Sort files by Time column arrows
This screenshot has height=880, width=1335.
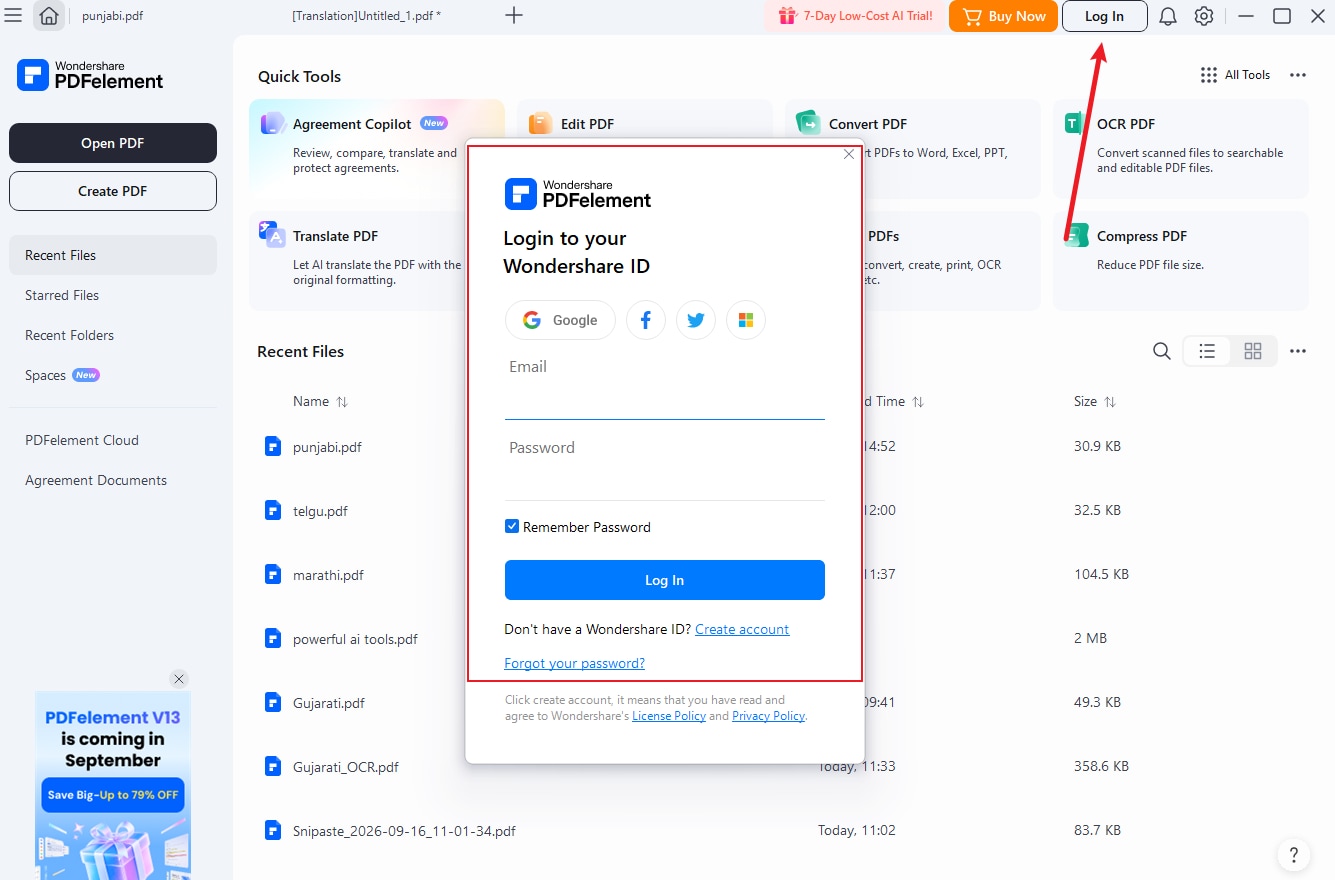point(918,402)
